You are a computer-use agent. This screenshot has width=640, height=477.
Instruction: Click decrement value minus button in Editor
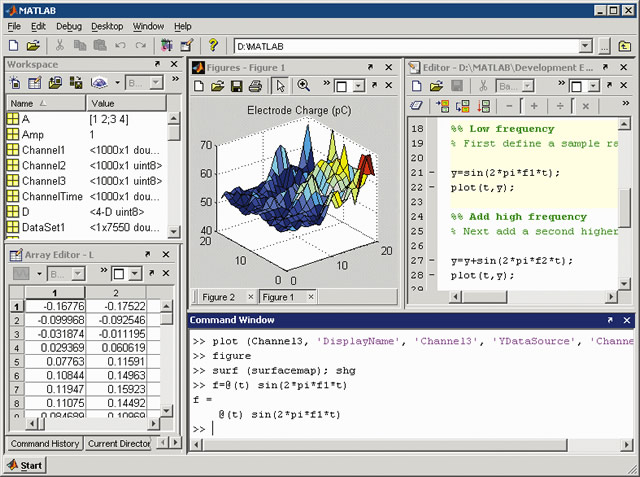(509, 106)
